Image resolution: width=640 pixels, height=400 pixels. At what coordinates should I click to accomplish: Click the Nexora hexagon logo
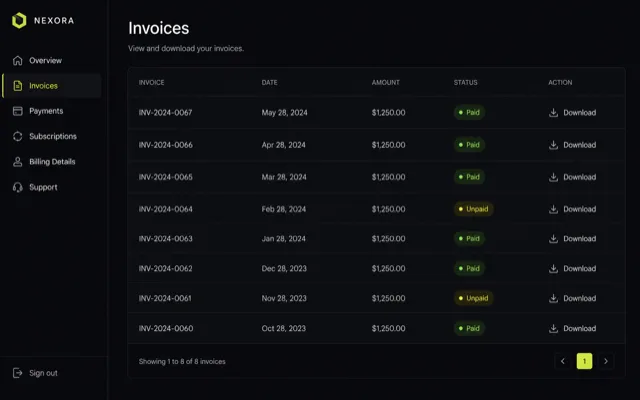point(19,20)
